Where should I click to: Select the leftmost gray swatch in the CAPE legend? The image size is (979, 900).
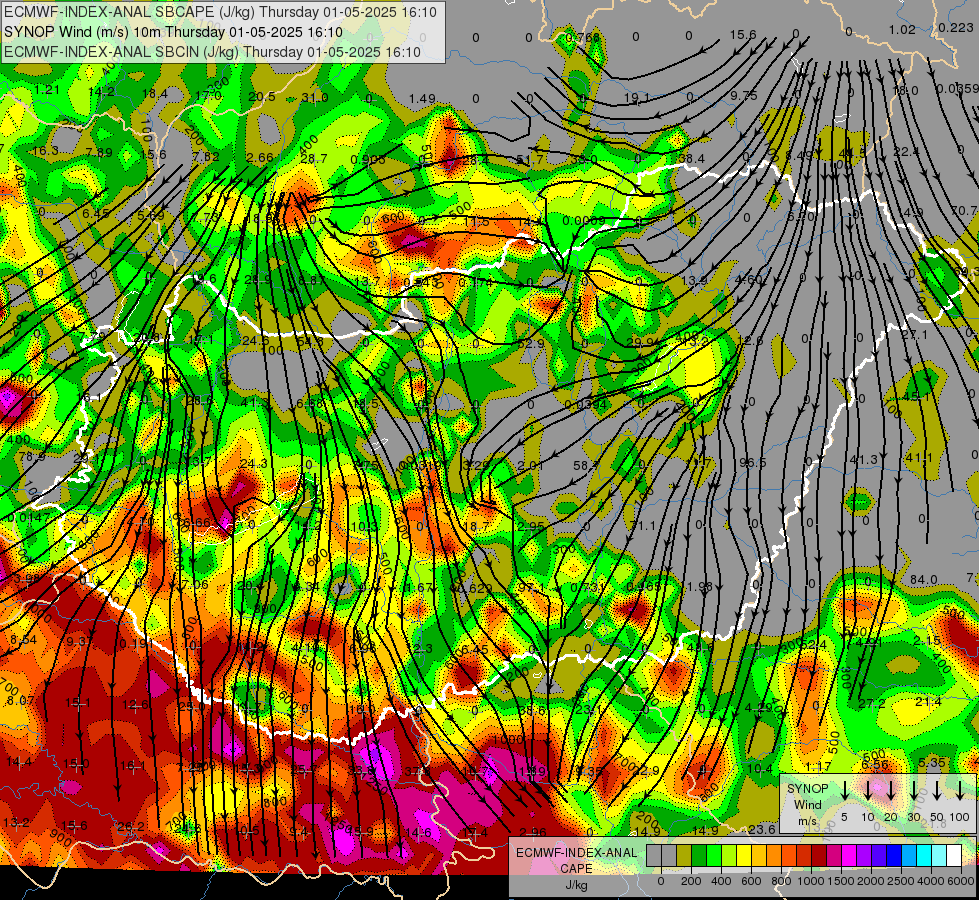[x=654, y=855]
